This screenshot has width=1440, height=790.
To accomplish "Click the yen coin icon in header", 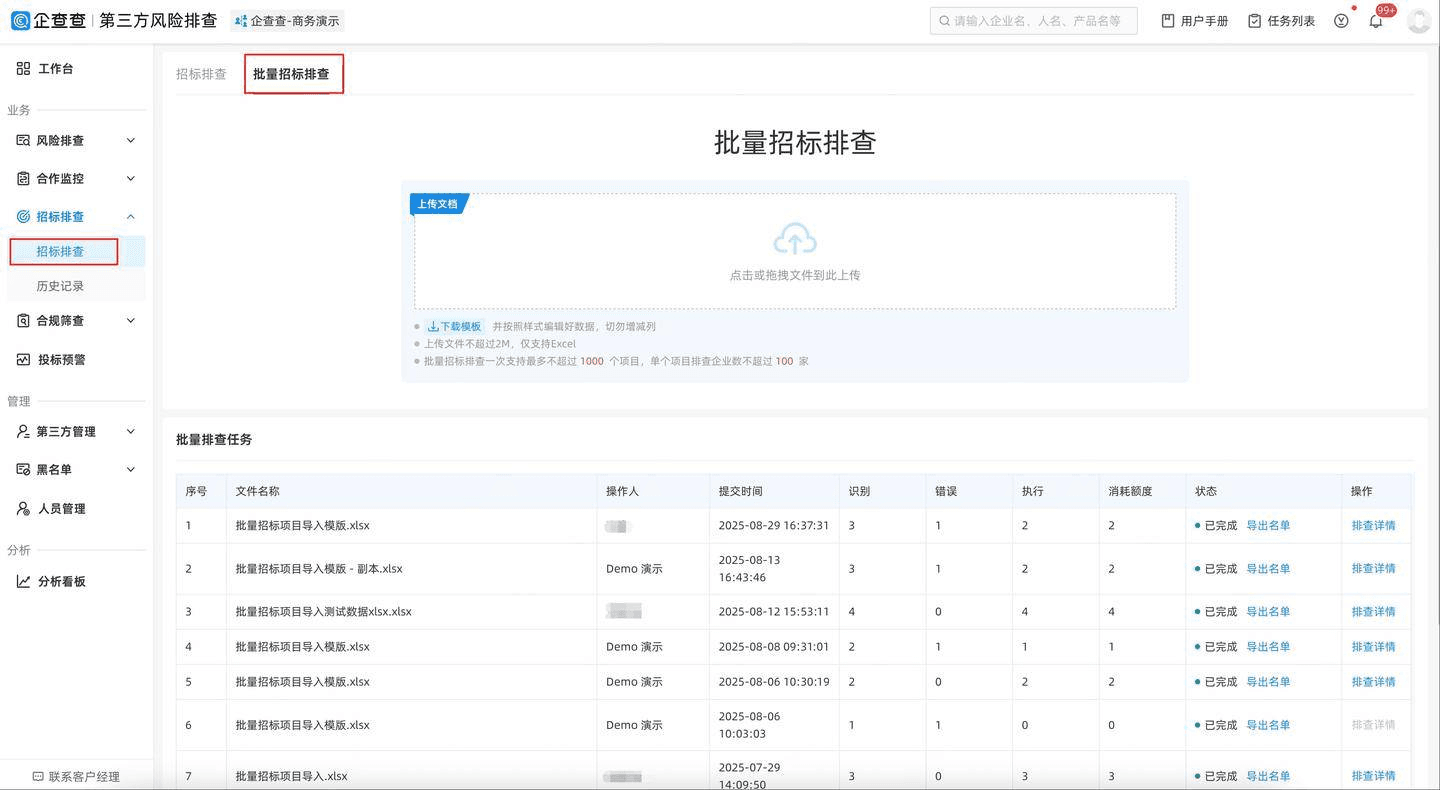I will (1341, 21).
